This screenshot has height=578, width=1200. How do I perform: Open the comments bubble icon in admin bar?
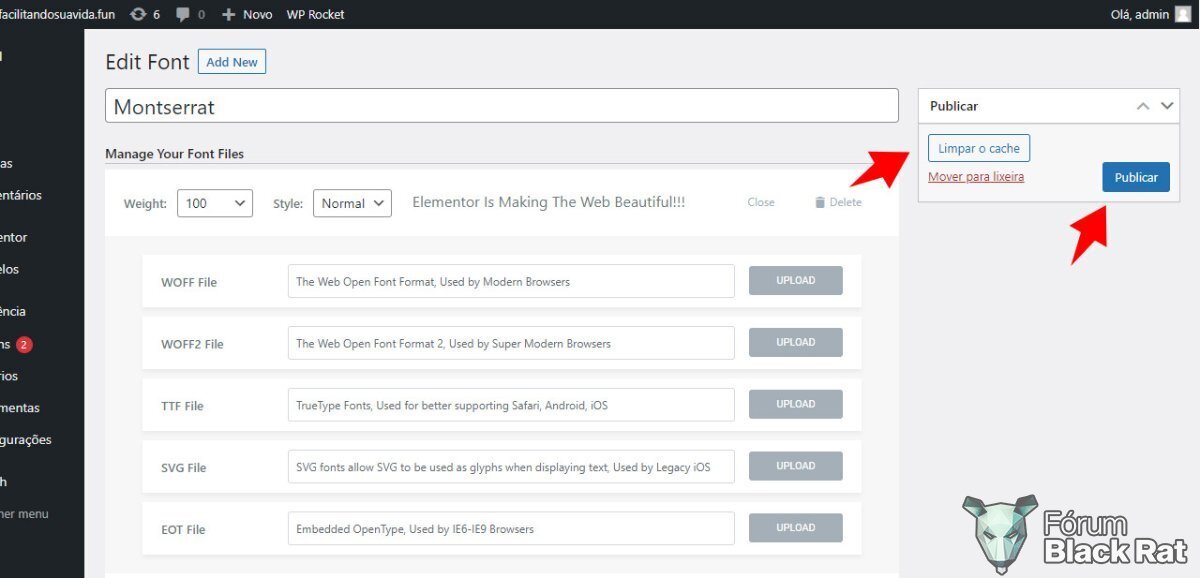click(183, 14)
